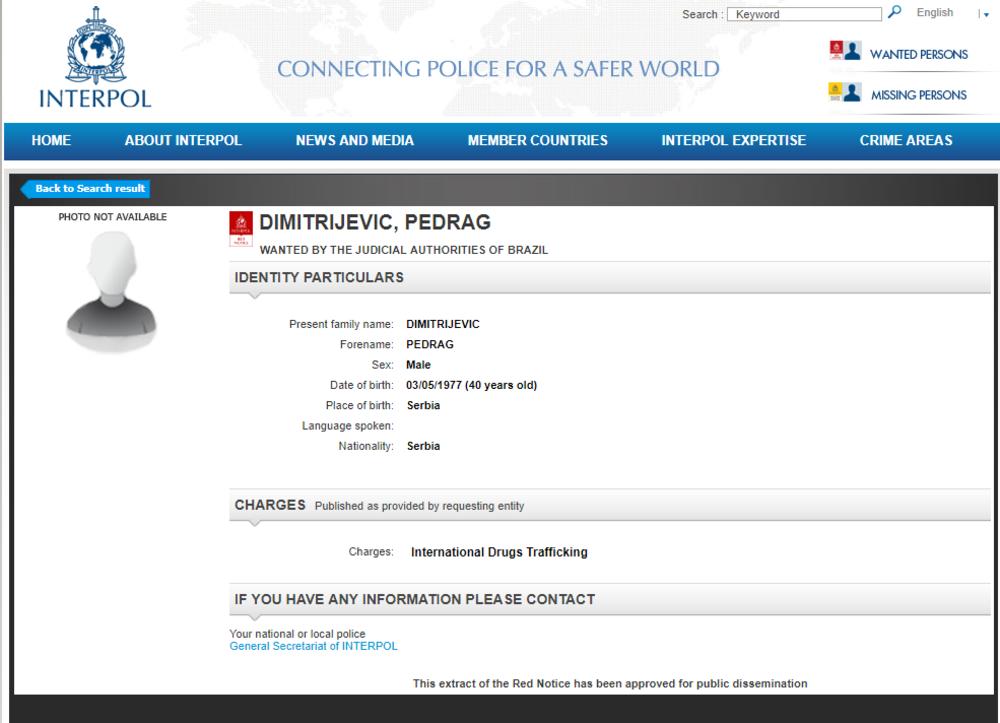Open the CRIME AREAS menu
The width and height of the screenshot is (1000, 723).
[906, 141]
